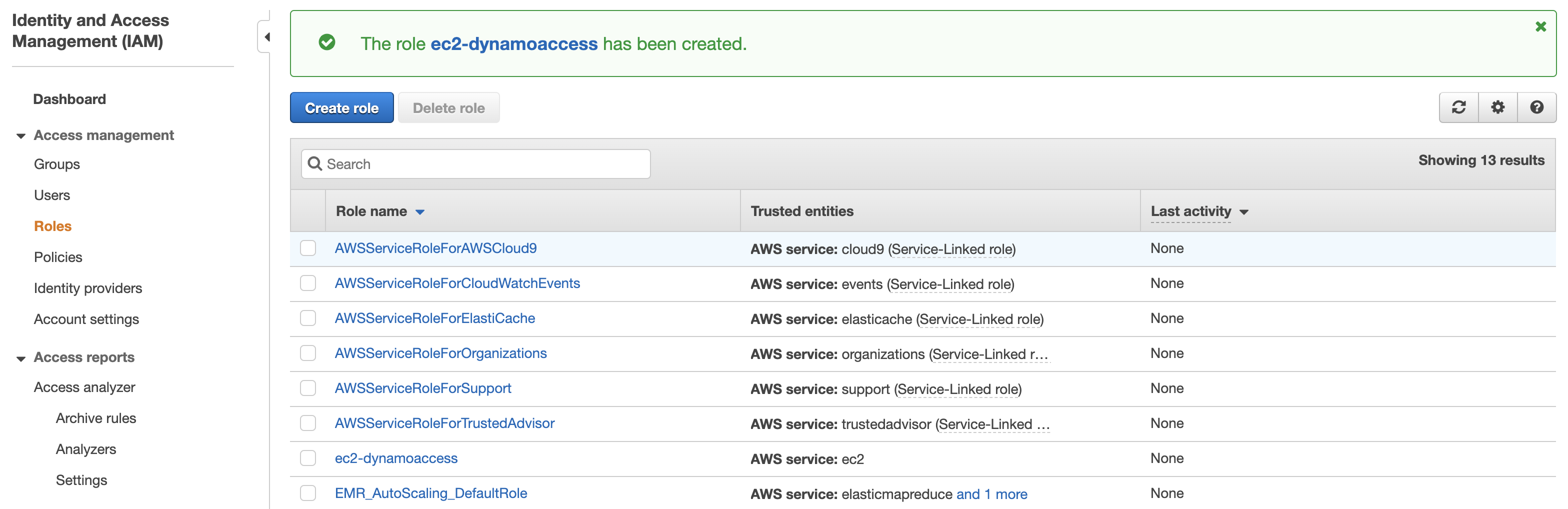This screenshot has height=509, width=1568.
Task: Open AWSServiceRoleForOrganizations role
Action: click(x=440, y=353)
